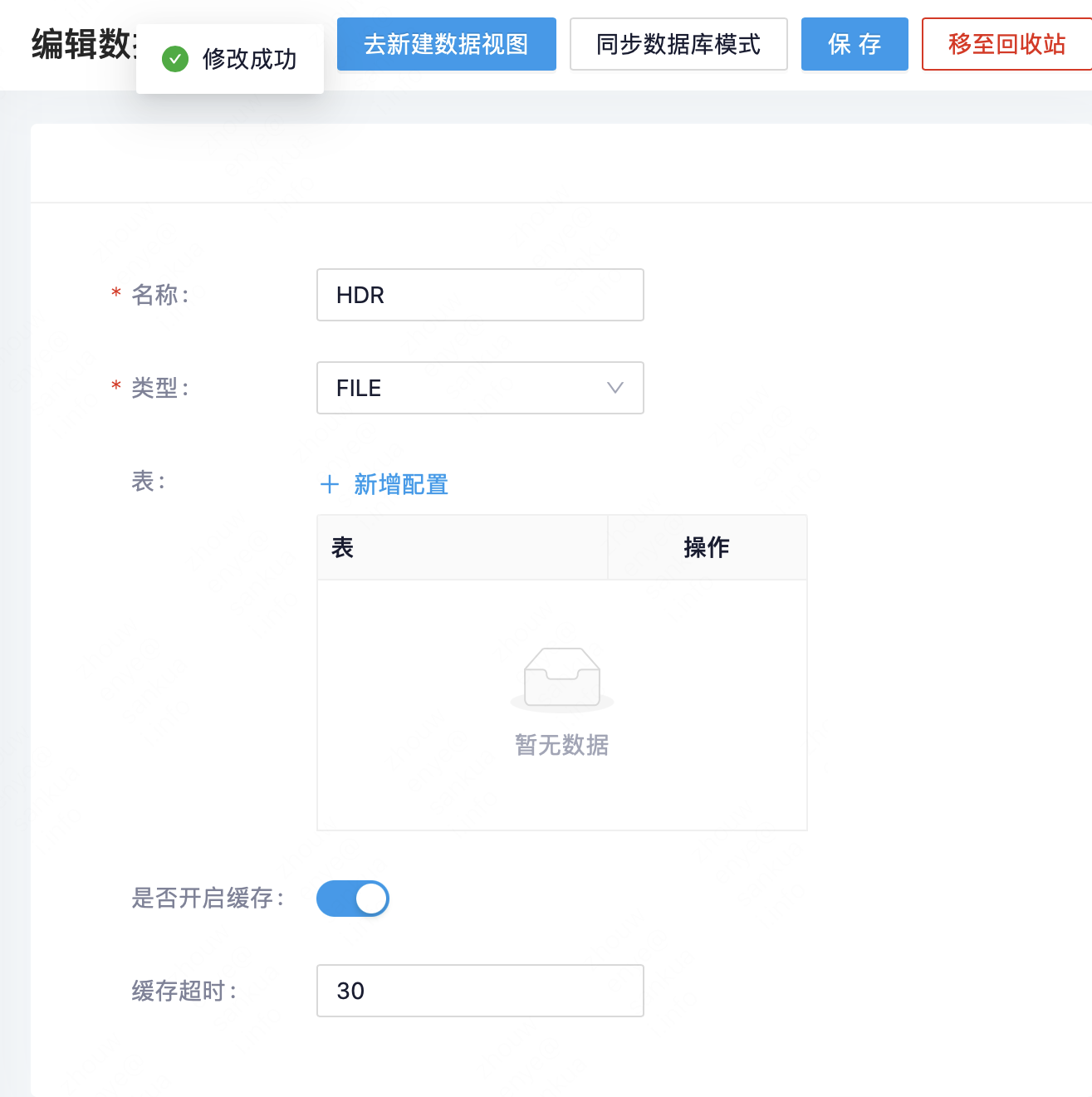The height and width of the screenshot is (1097, 1092).
Task: Click the 保存 button
Action: coord(854,44)
